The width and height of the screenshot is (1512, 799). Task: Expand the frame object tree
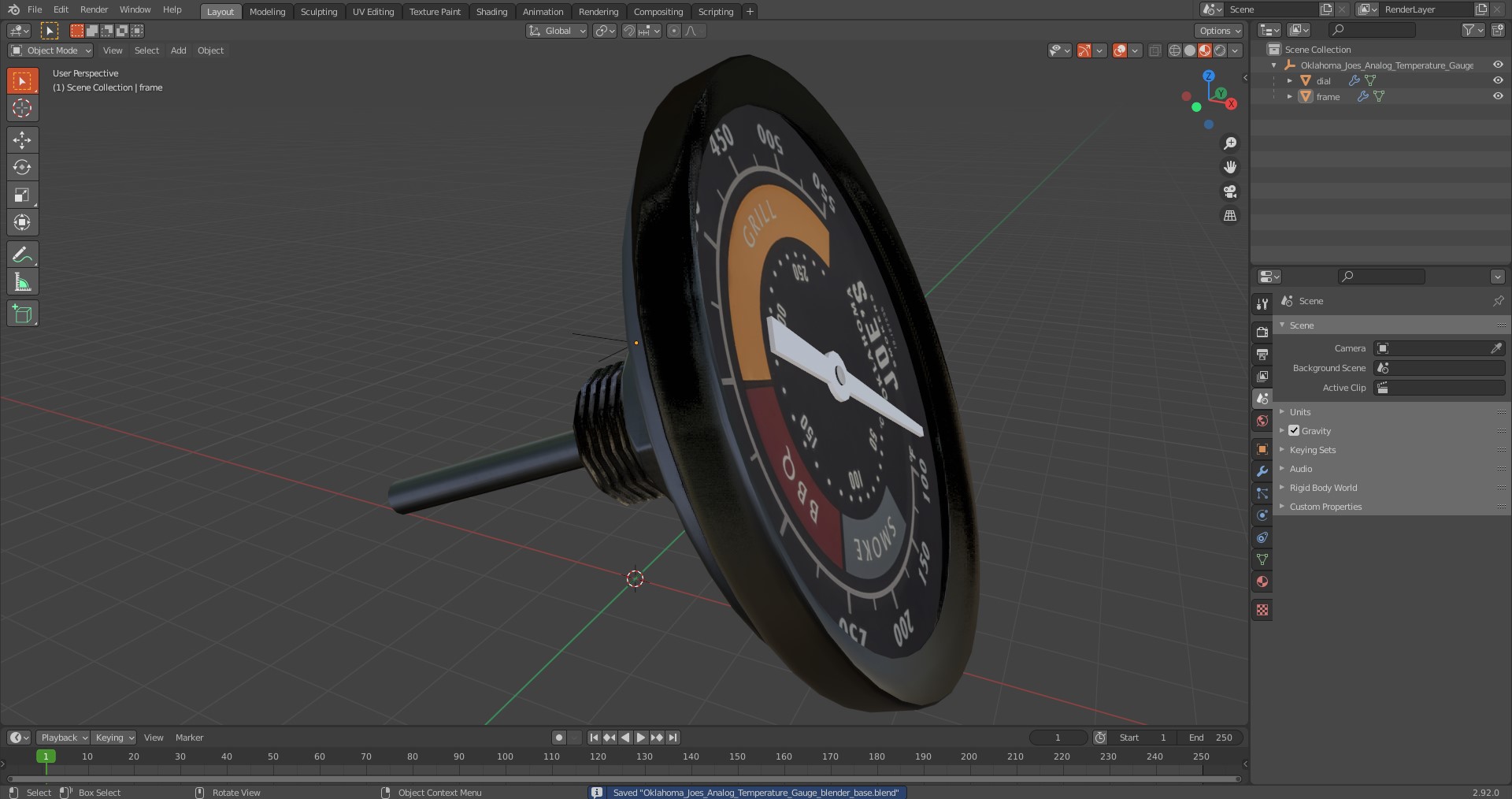tap(1290, 96)
